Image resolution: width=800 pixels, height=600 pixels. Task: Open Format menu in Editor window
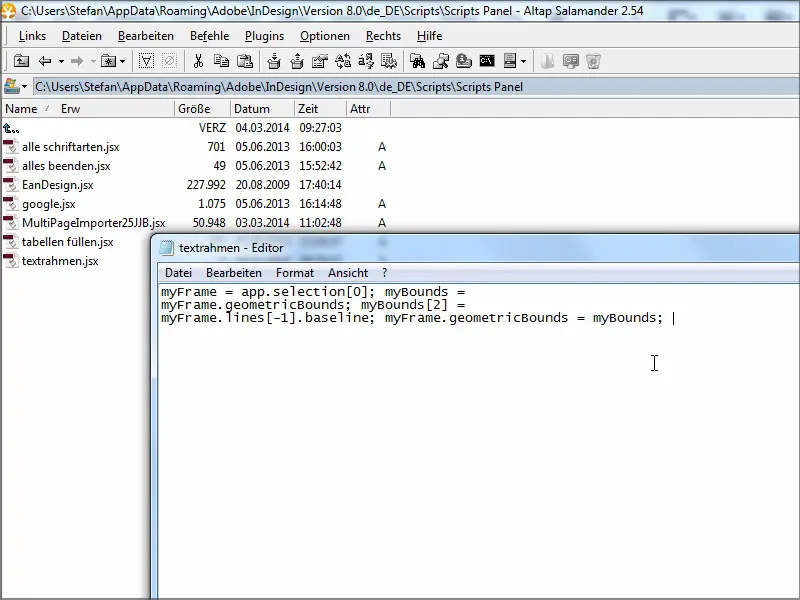tap(295, 273)
